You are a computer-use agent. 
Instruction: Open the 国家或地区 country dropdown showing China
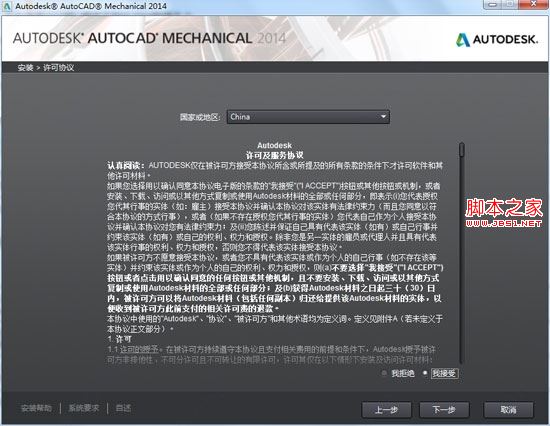point(308,117)
